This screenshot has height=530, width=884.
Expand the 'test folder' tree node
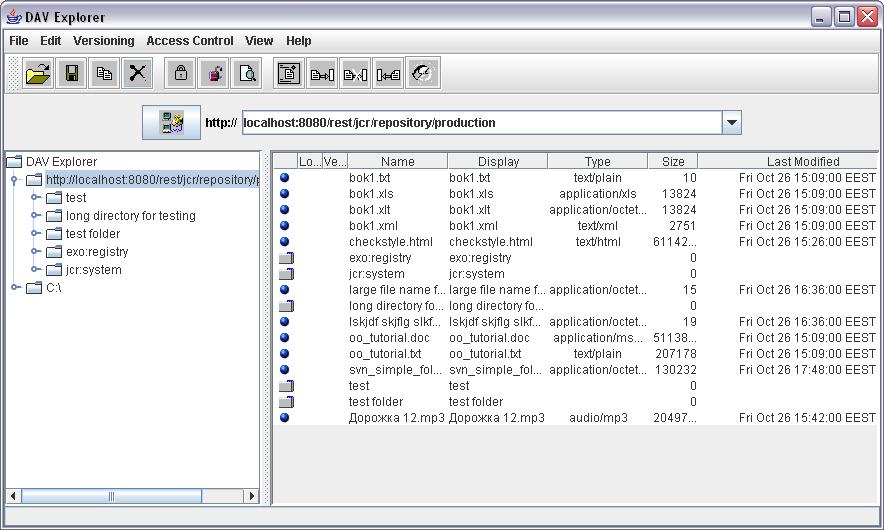(x=36, y=234)
